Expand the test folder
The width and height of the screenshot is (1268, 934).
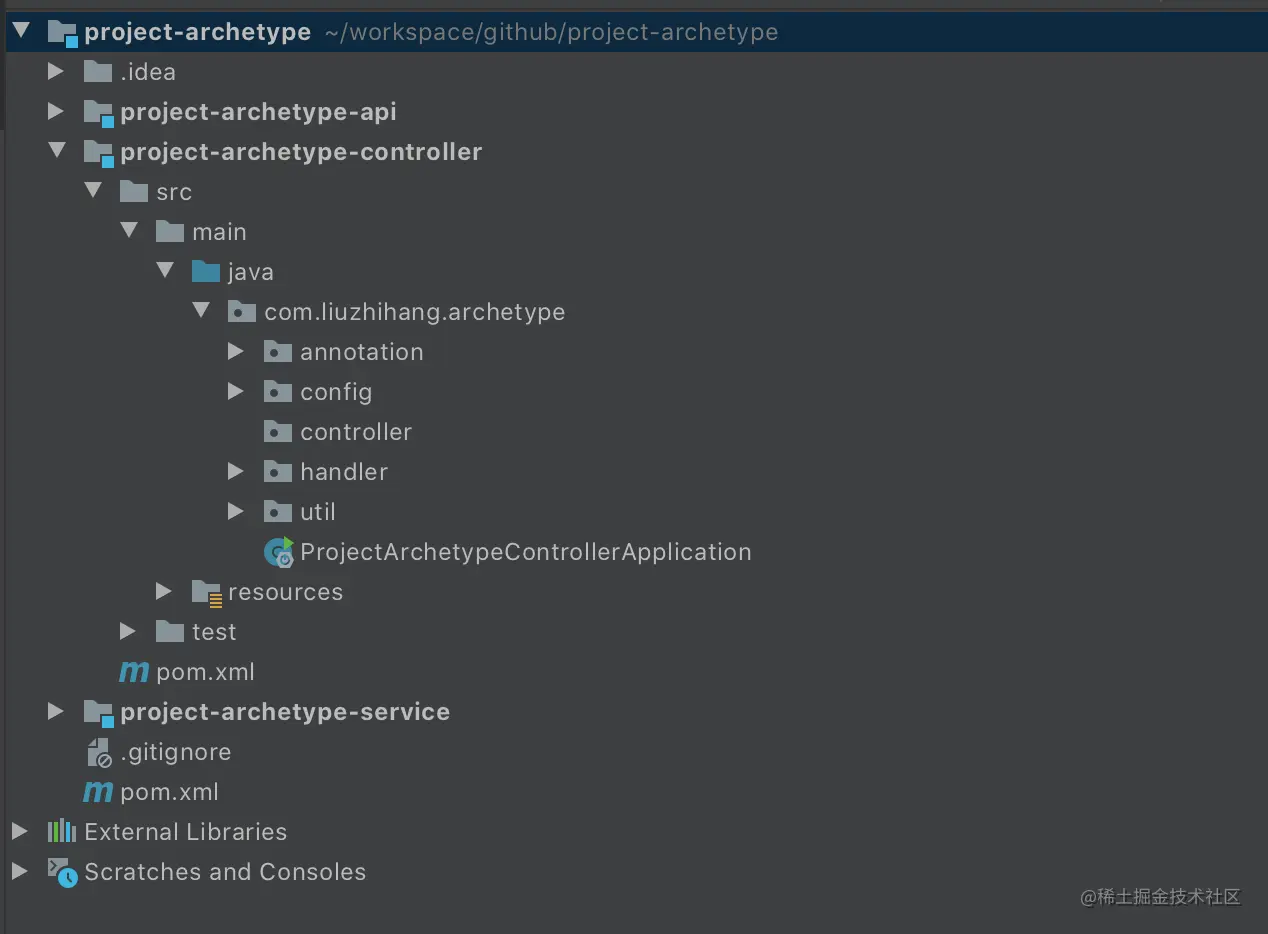pyautogui.click(x=128, y=632)
